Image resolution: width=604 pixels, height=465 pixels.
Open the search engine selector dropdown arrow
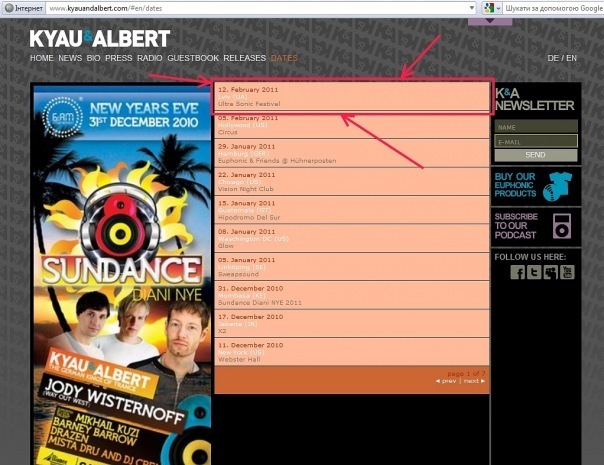(499, 7)
